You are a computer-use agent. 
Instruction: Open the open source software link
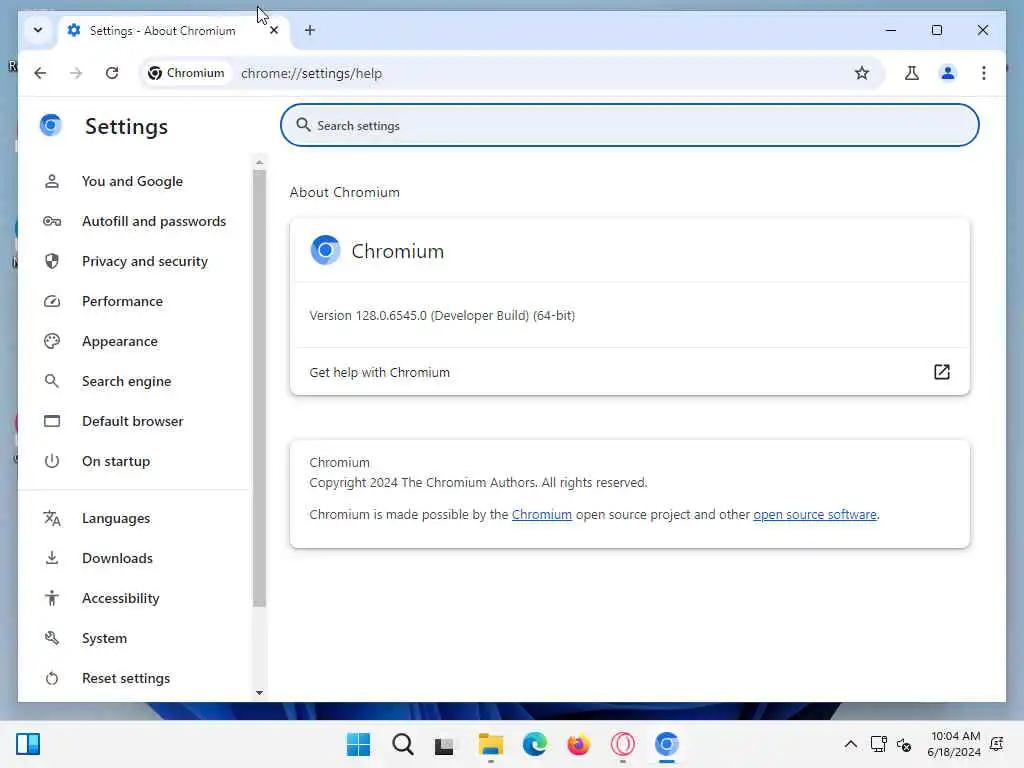(x=814, y=515)
